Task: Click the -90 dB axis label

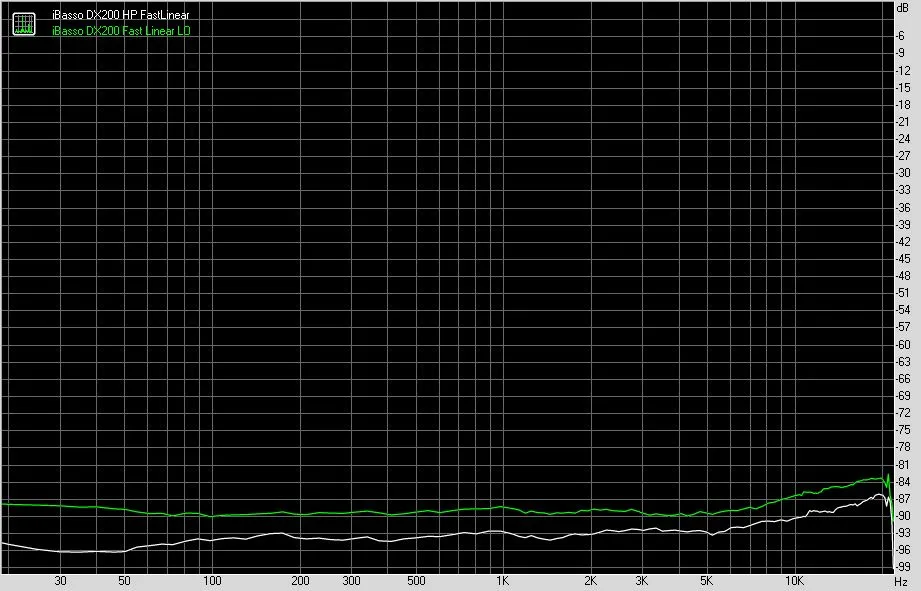Action: click(x=903, y=516)
